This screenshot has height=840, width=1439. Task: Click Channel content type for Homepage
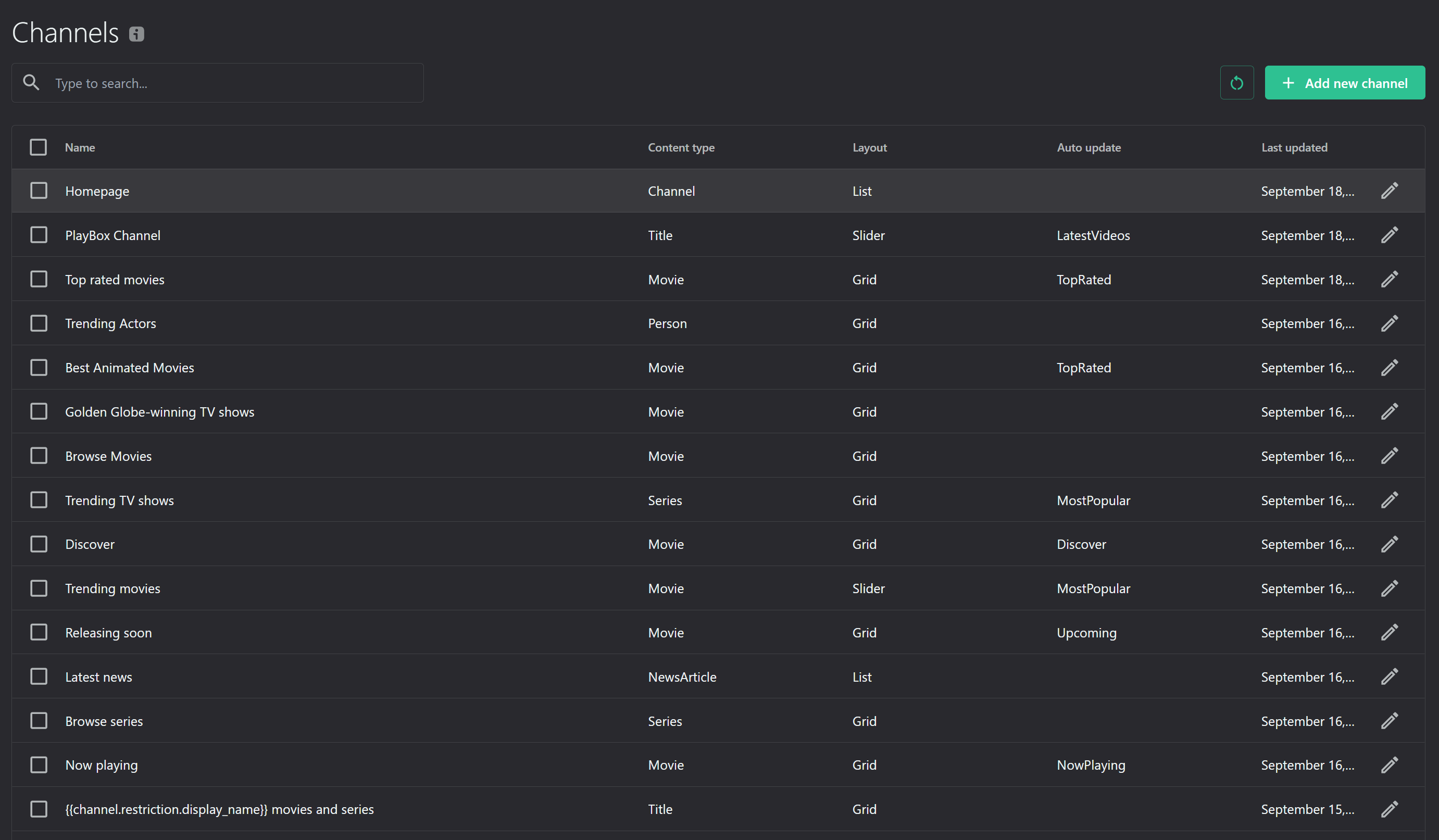[671, 191]
